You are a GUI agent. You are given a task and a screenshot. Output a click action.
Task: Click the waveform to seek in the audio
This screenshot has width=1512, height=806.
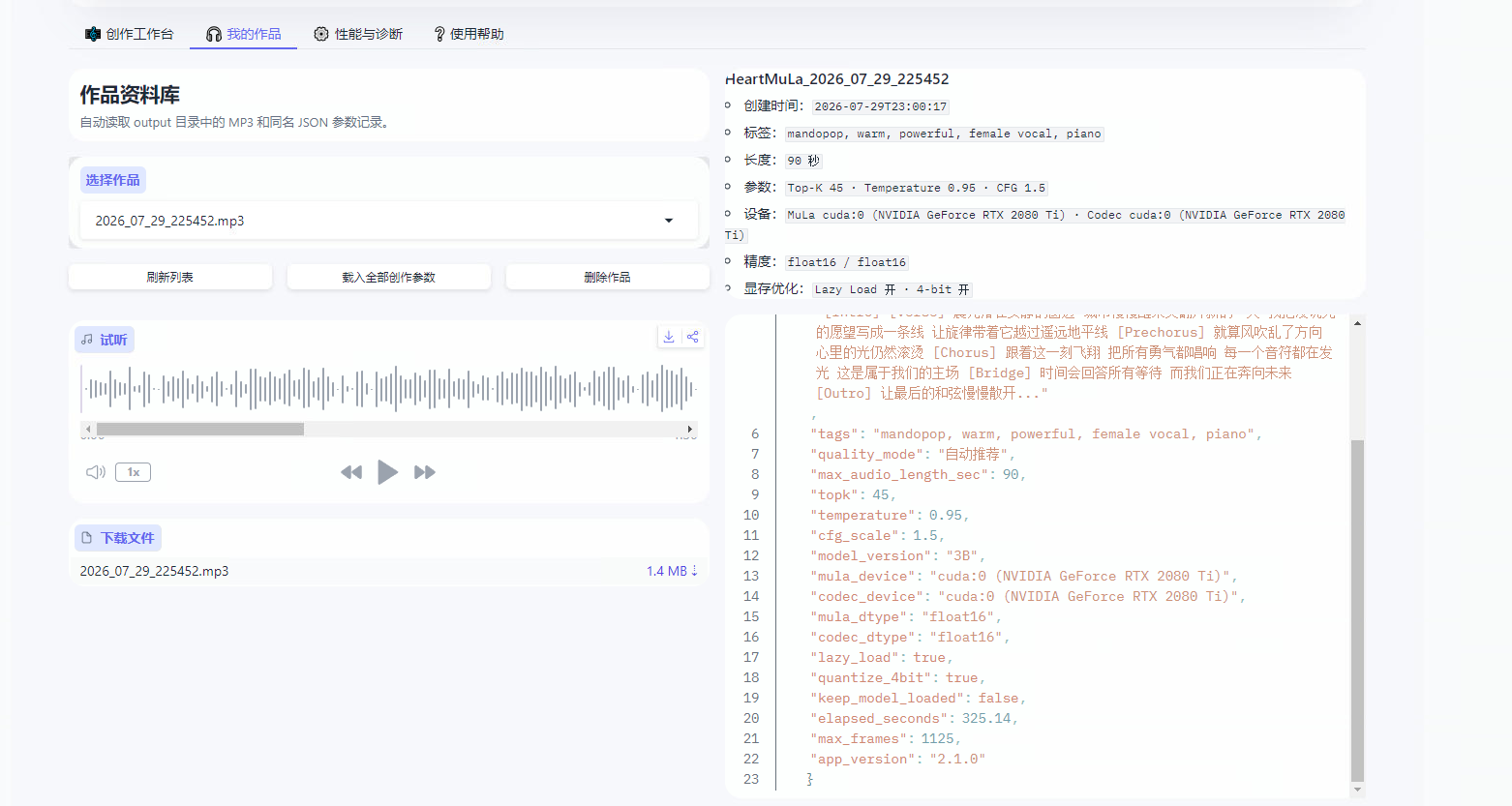(389, 389)
